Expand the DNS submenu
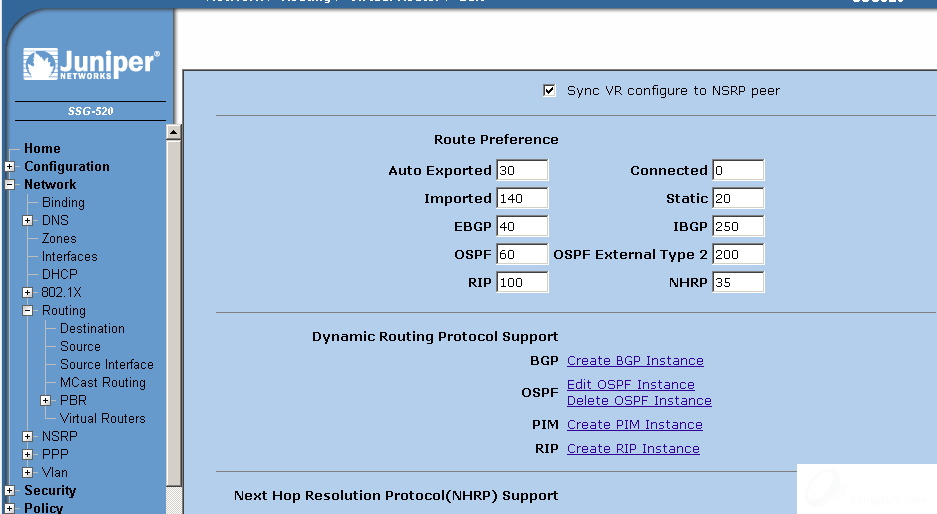Image resolution: width=937 pixels, height=514 pixels. (x=28, y=221)
